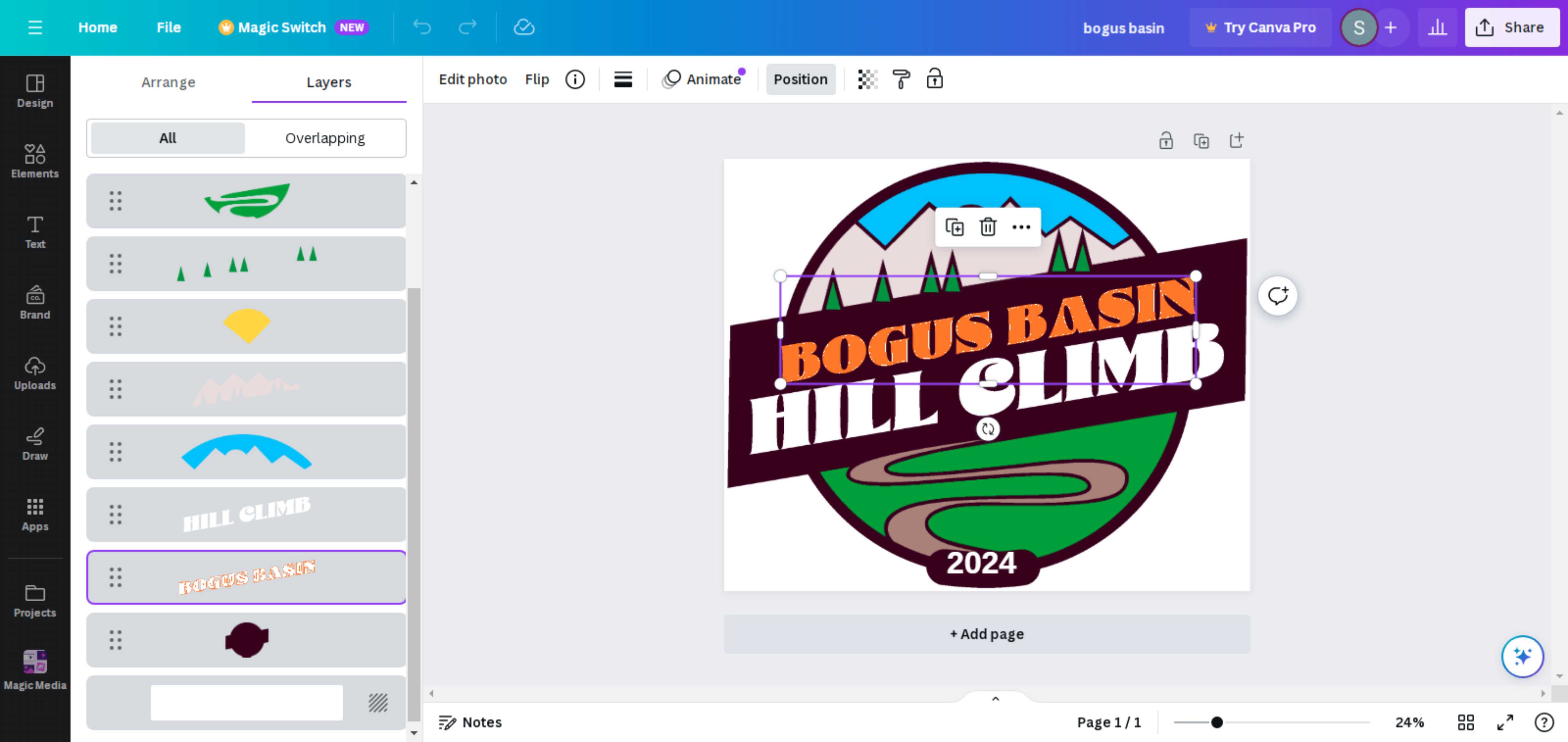The width and height of the screenshot is (1568, 742).
Task: Open the Elements sidebar panel
Action: 35,160
